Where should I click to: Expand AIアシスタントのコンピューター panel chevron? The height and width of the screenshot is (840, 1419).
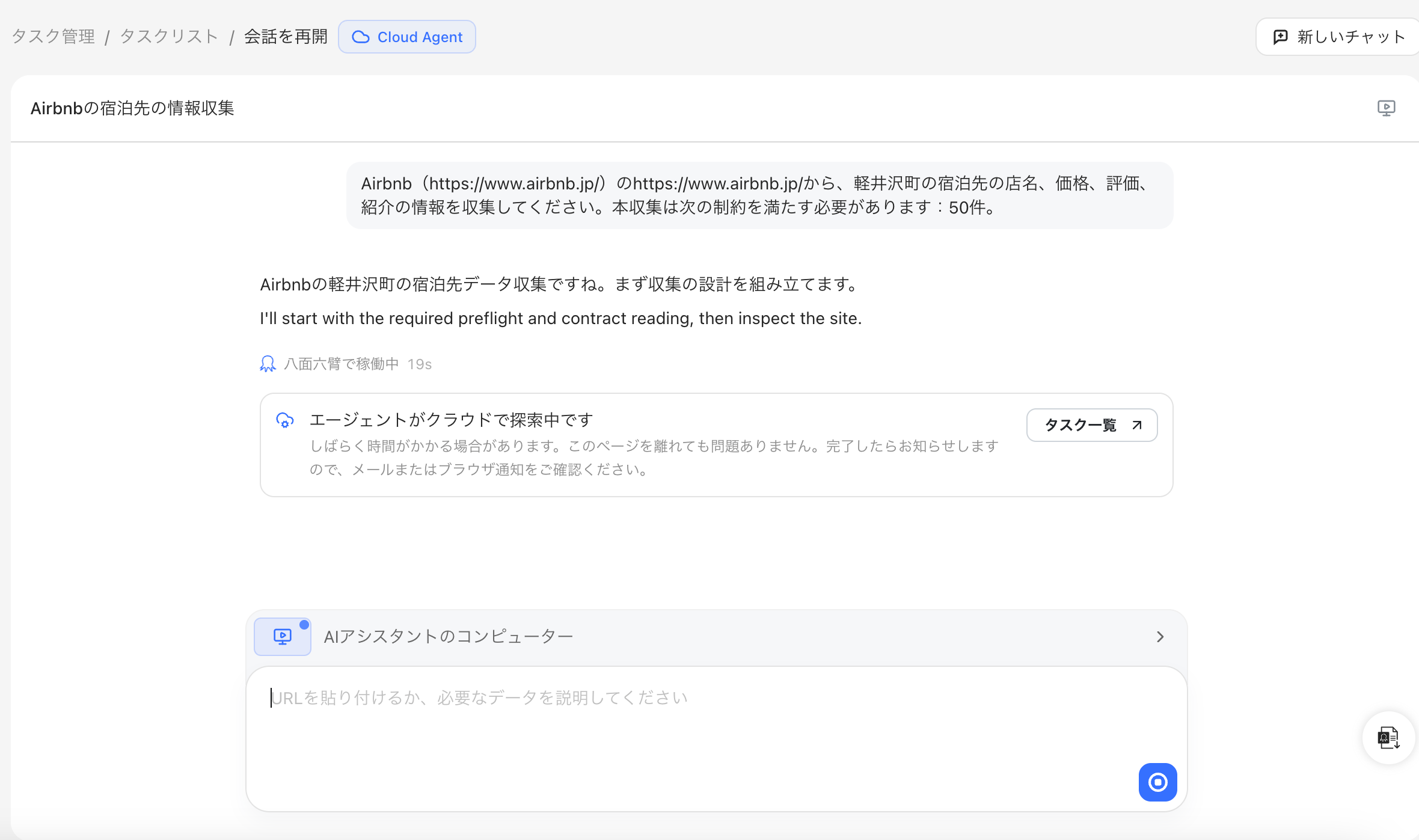pyautogui.click(x=1160, y=637)
